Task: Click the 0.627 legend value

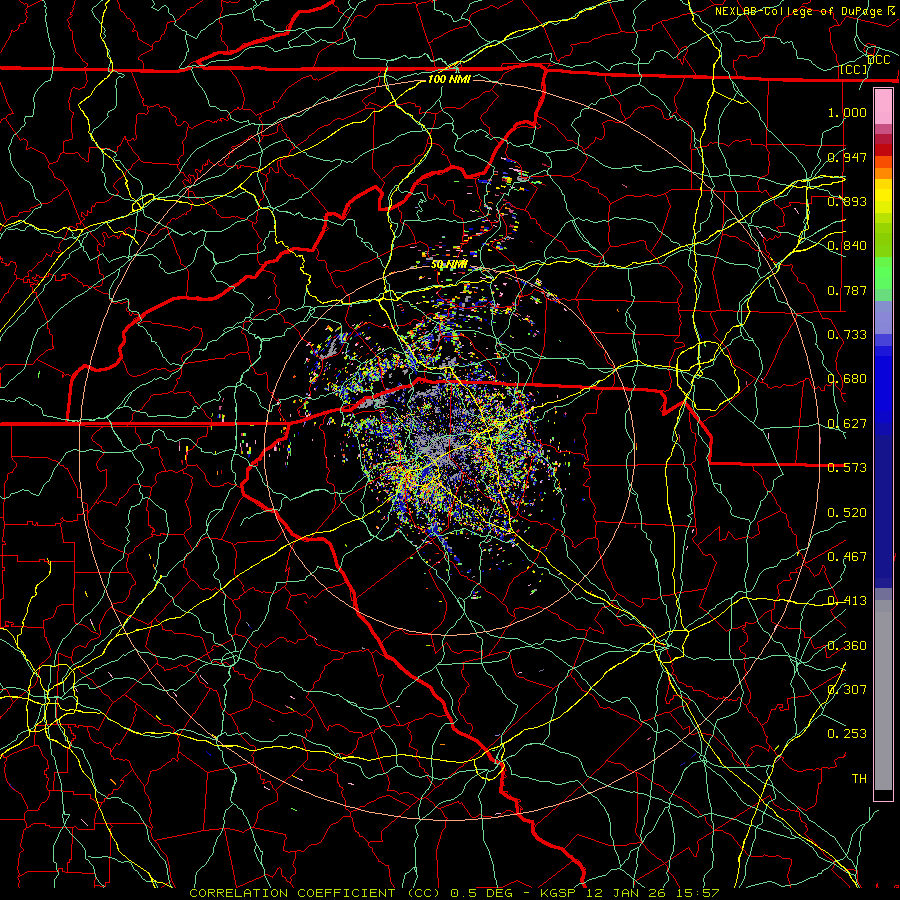Action: (847, 424)
